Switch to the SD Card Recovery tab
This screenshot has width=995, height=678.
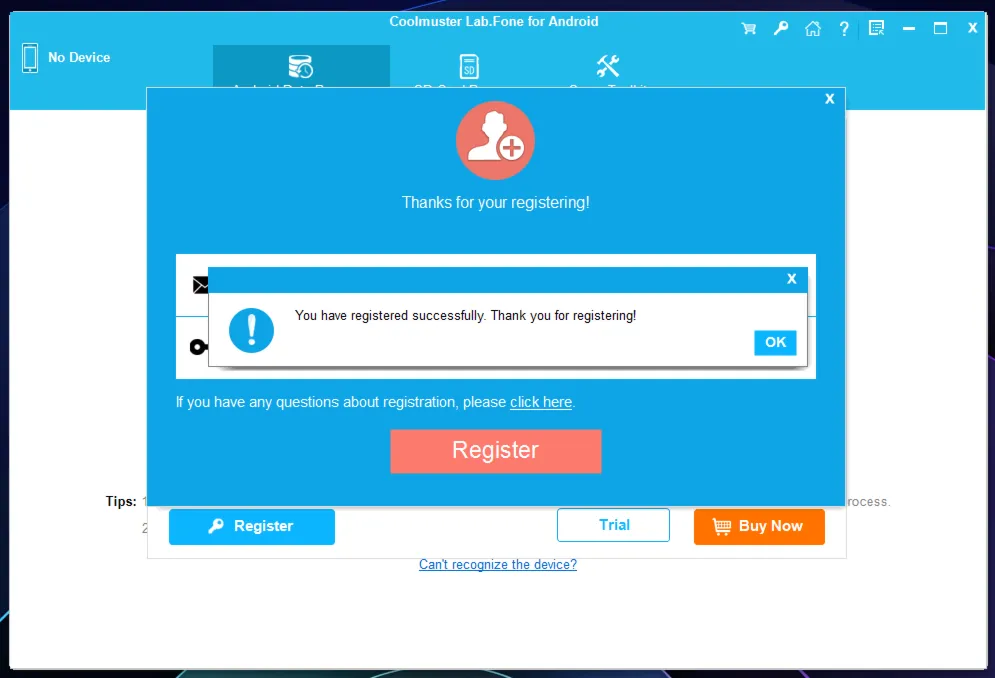469,66
